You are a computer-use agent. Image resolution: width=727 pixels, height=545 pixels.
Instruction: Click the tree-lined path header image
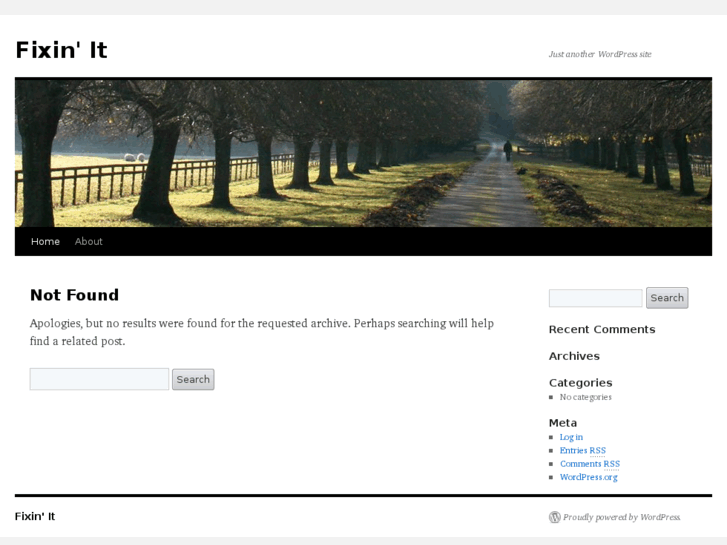tap(364, 154)
